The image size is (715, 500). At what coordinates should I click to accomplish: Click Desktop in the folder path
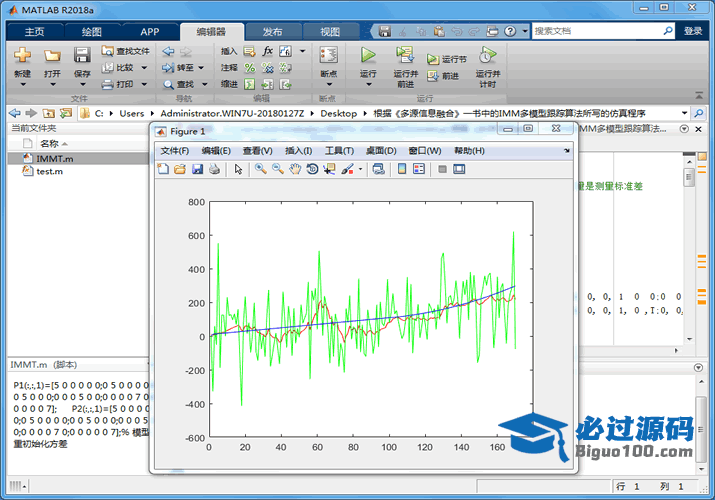coord(338,113)
